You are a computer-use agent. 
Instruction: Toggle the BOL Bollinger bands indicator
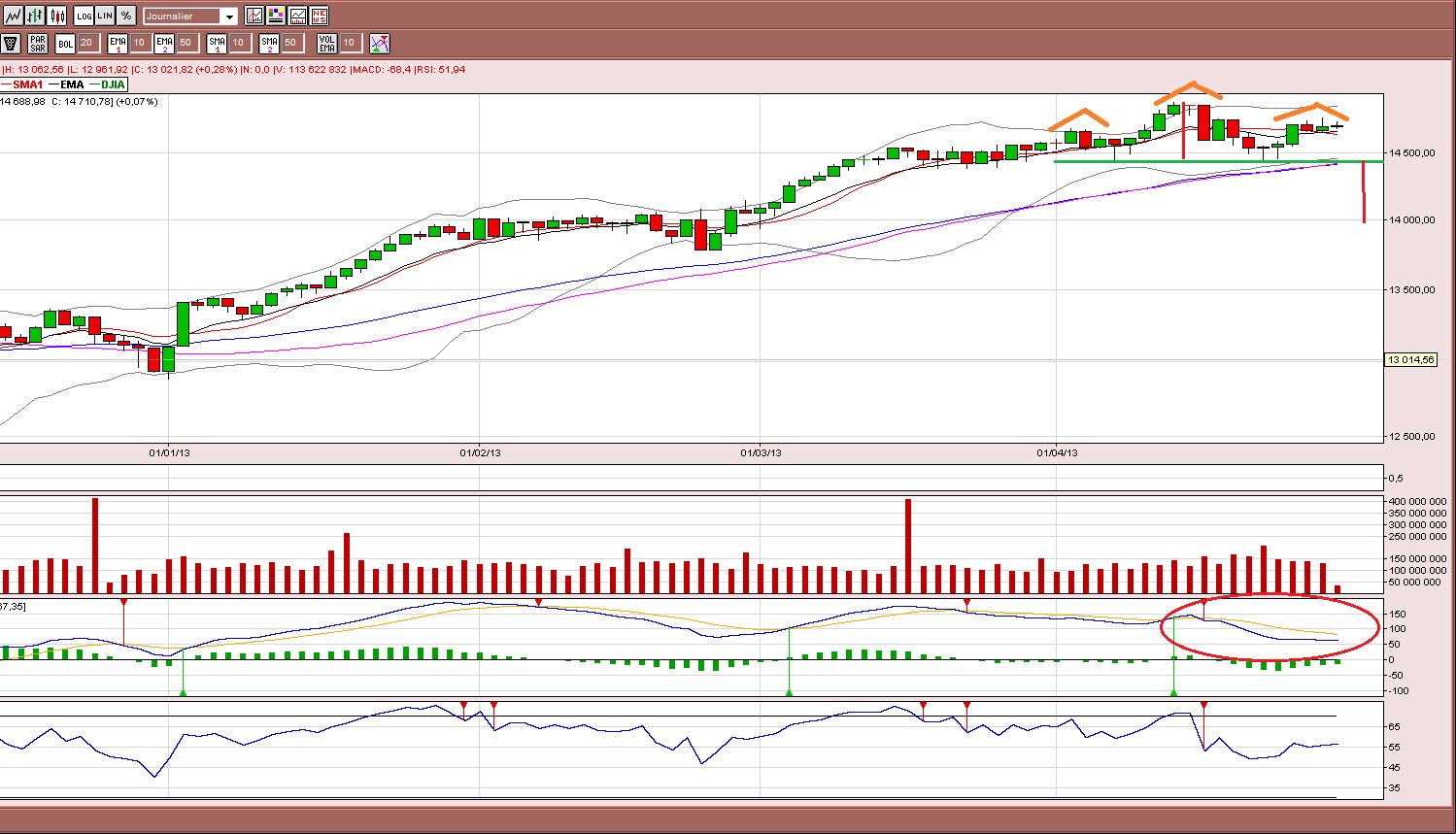point(65,43)
